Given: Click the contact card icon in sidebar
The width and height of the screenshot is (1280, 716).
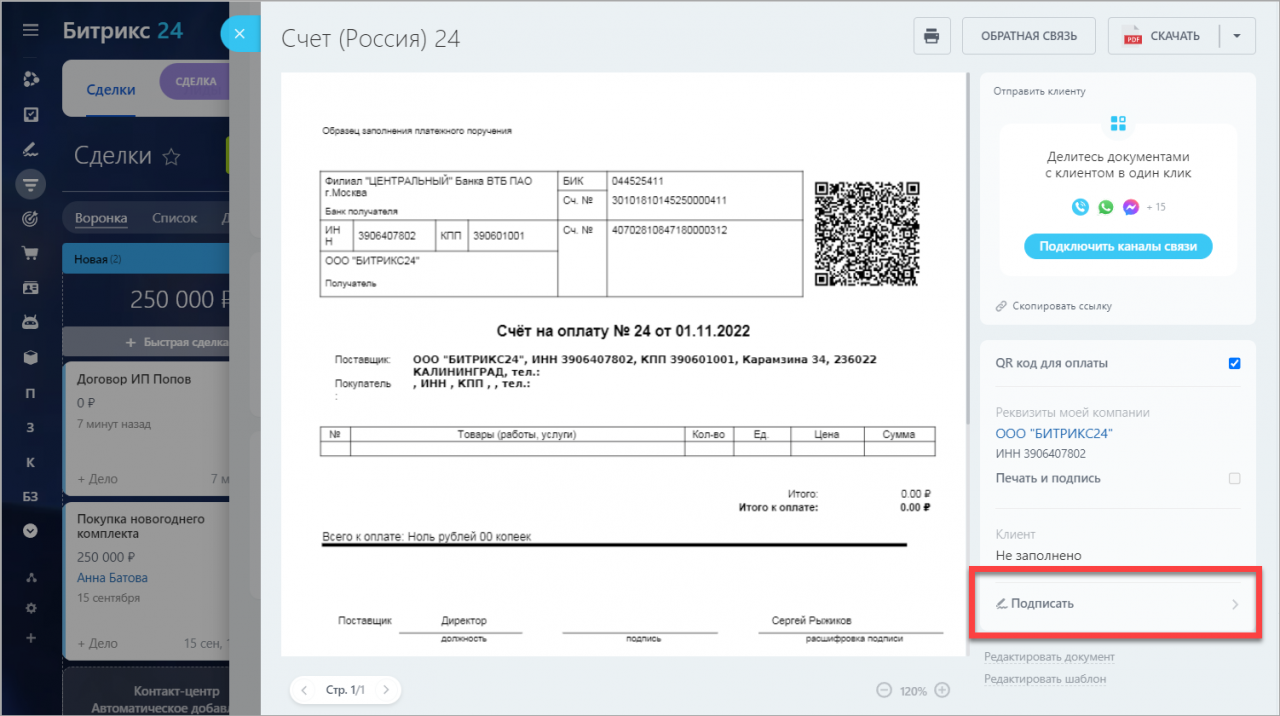Looking at the screenshot, I should click(30, 288).
